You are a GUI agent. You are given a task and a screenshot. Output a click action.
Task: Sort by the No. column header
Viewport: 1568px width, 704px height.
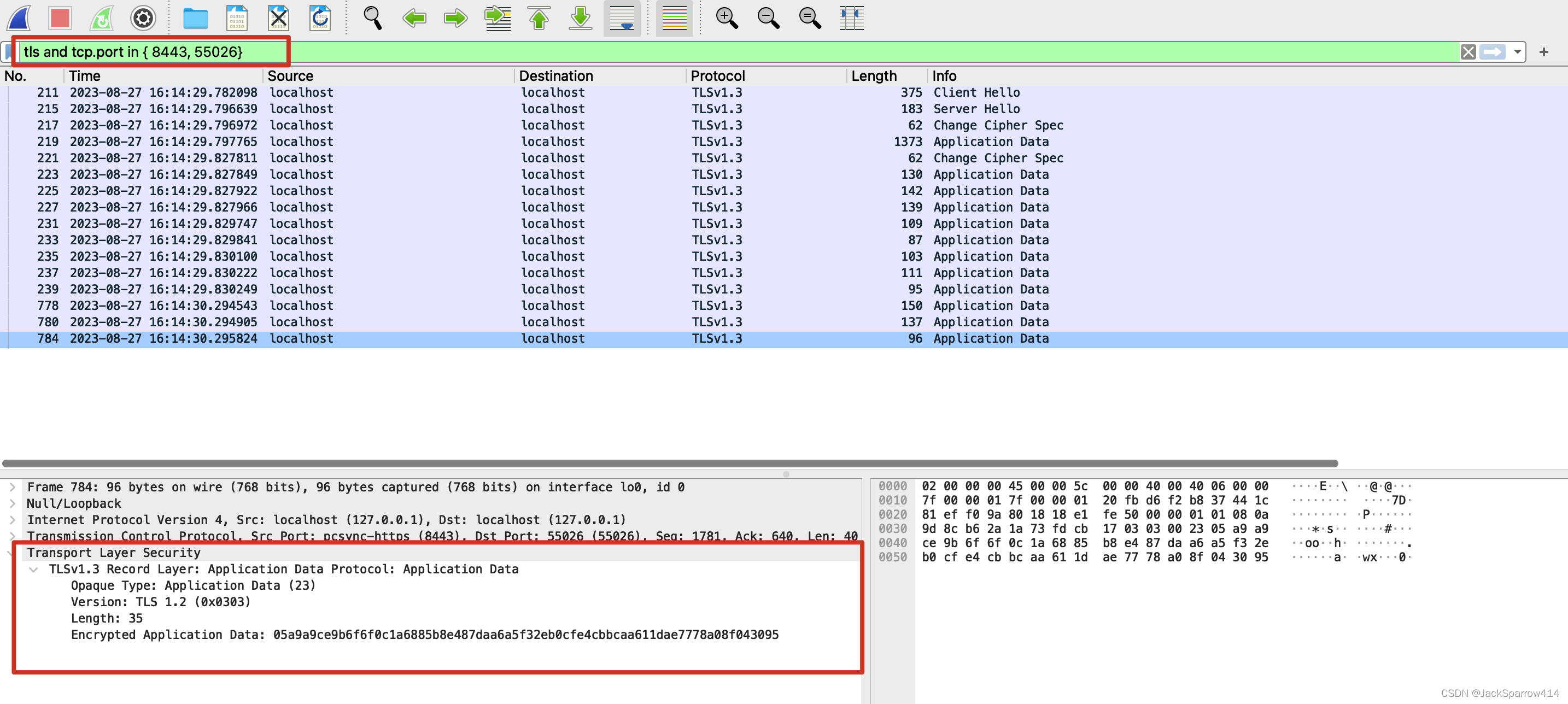click(x=32, y=76)
